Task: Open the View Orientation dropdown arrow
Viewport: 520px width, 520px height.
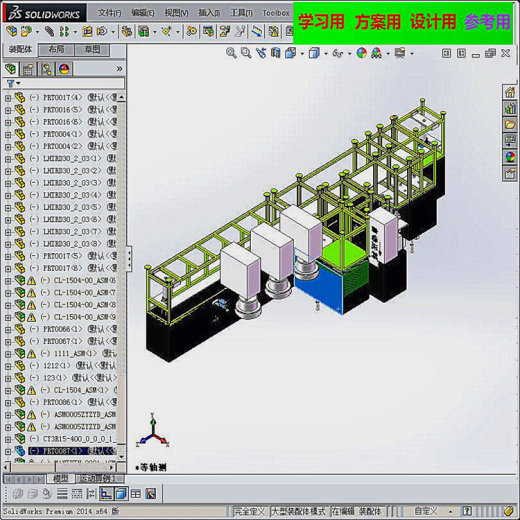Action: tap(302, 53)
